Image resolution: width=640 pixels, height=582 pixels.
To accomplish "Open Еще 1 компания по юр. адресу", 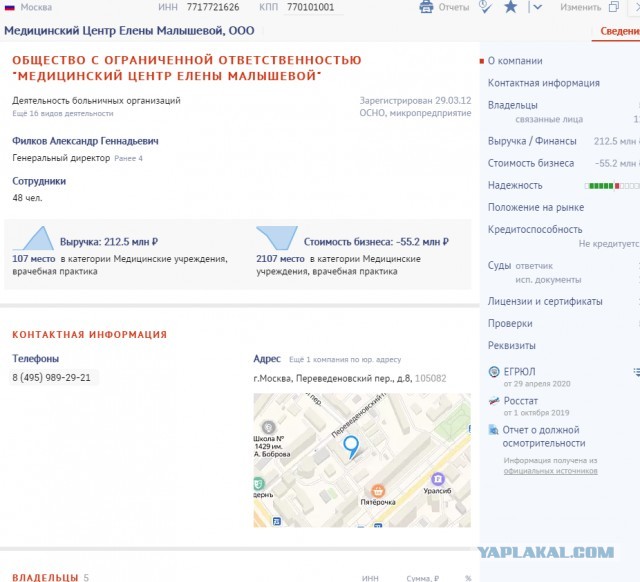I will (x=345, y=360).
